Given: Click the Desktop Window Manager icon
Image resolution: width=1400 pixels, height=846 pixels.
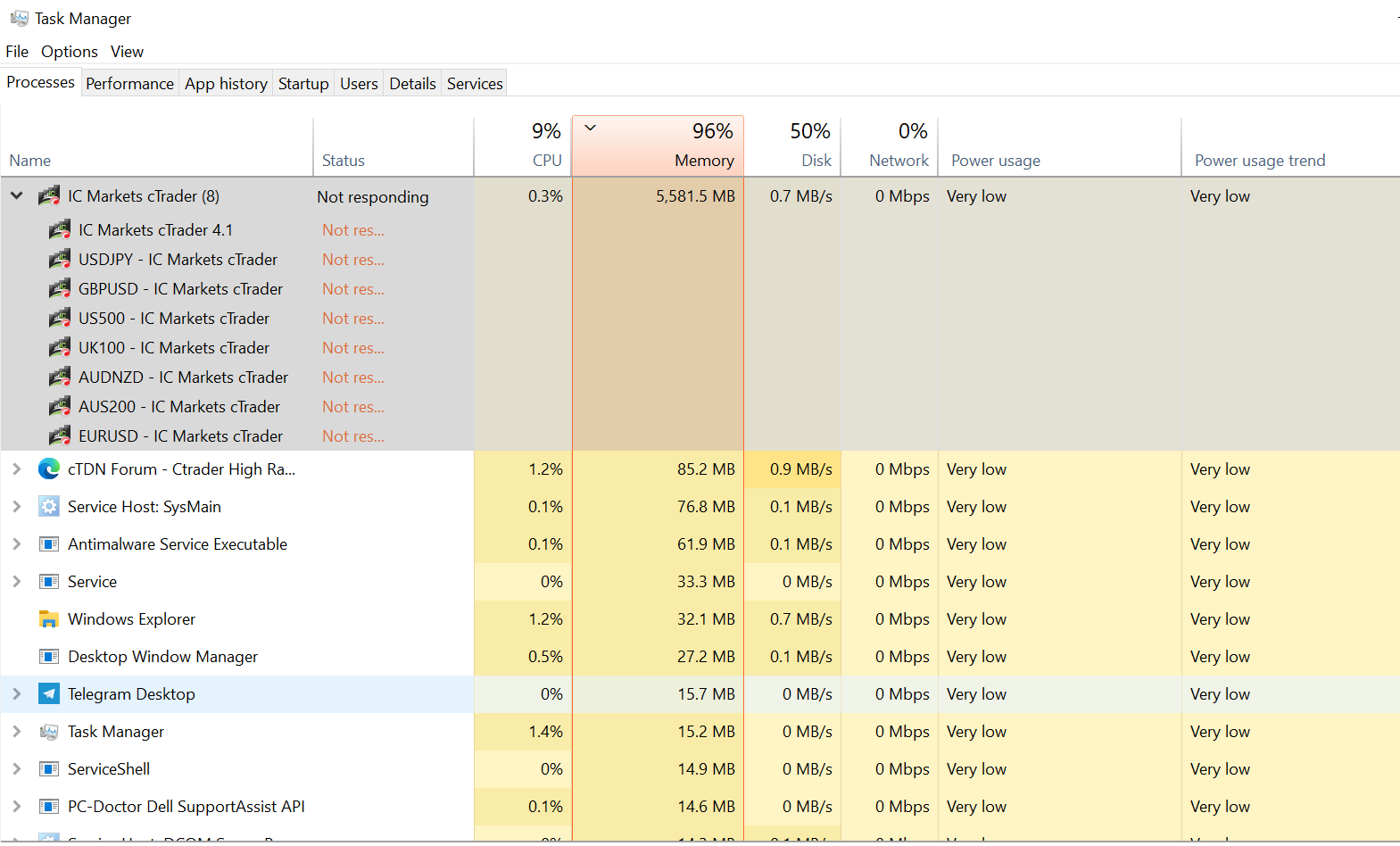Looking at the screenshot, I should coord(49,657).
